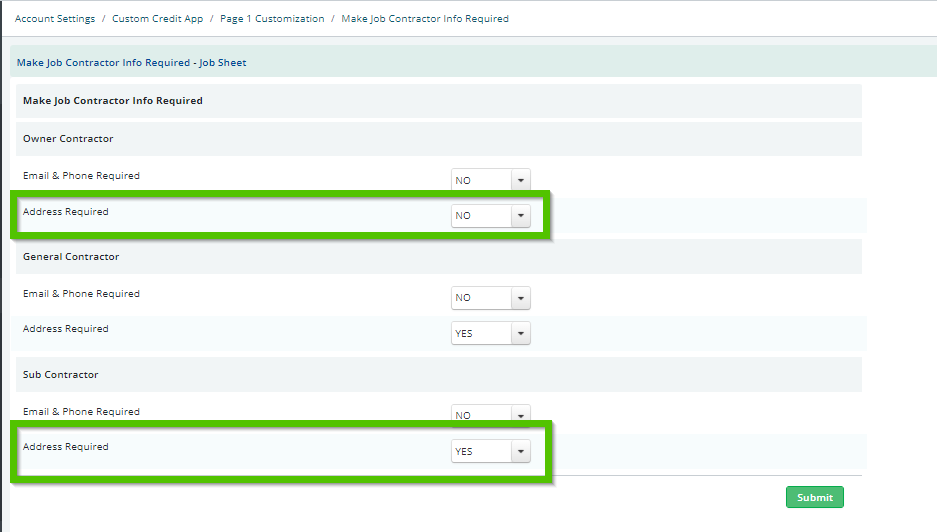Click 'Address Required' label under Sub Contractor
Viewport: 937px width, 532px height.
[x=66, y=447]
